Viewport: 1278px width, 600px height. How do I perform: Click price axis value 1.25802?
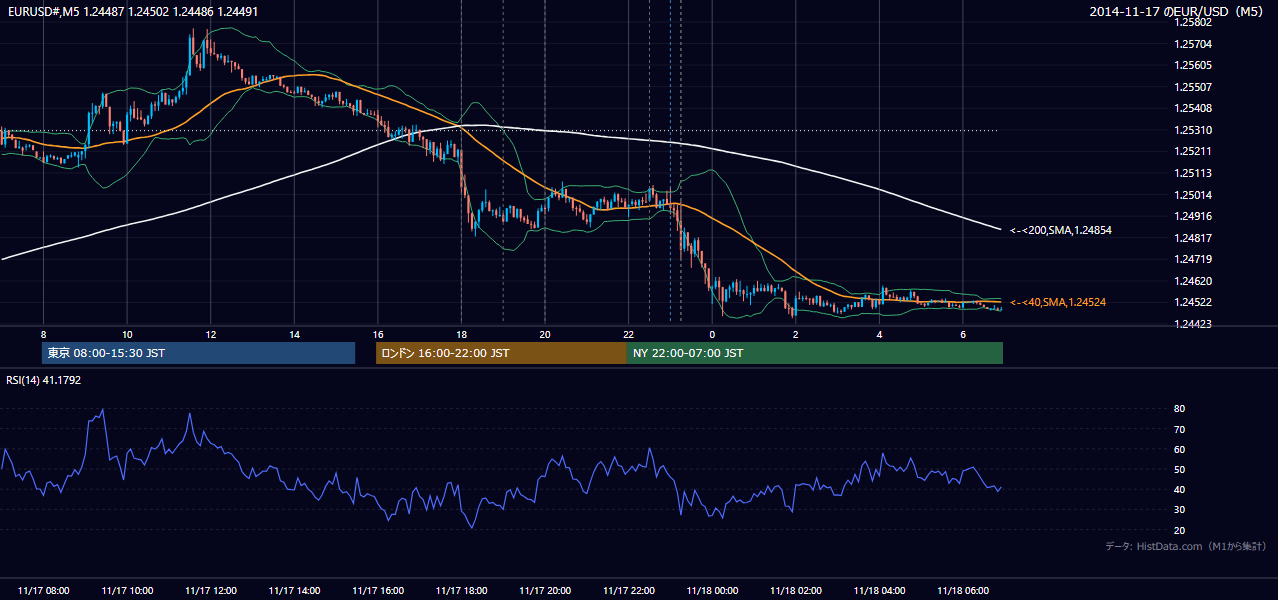click(1194, 22)
